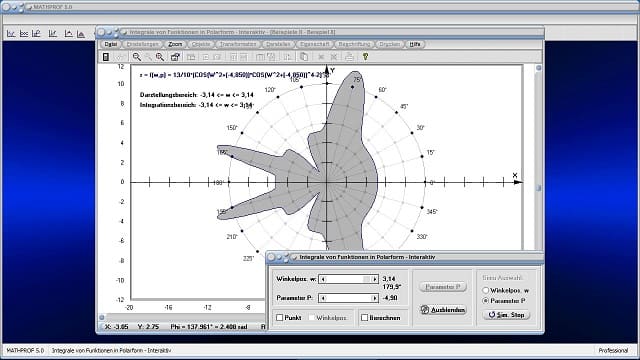Click the -4,90 Parameter P value
Screen dimensions: 640x360
(x=390, y=298)
